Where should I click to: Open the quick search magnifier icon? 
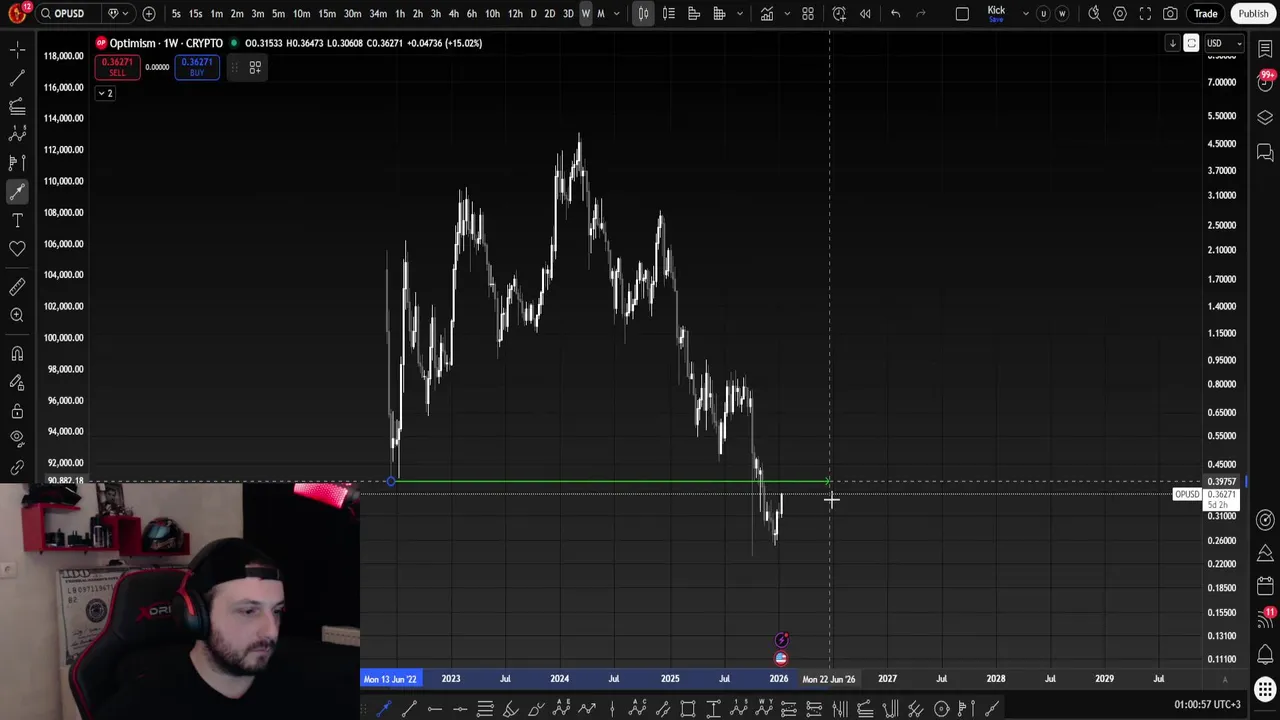click(x=1094, y=14)
